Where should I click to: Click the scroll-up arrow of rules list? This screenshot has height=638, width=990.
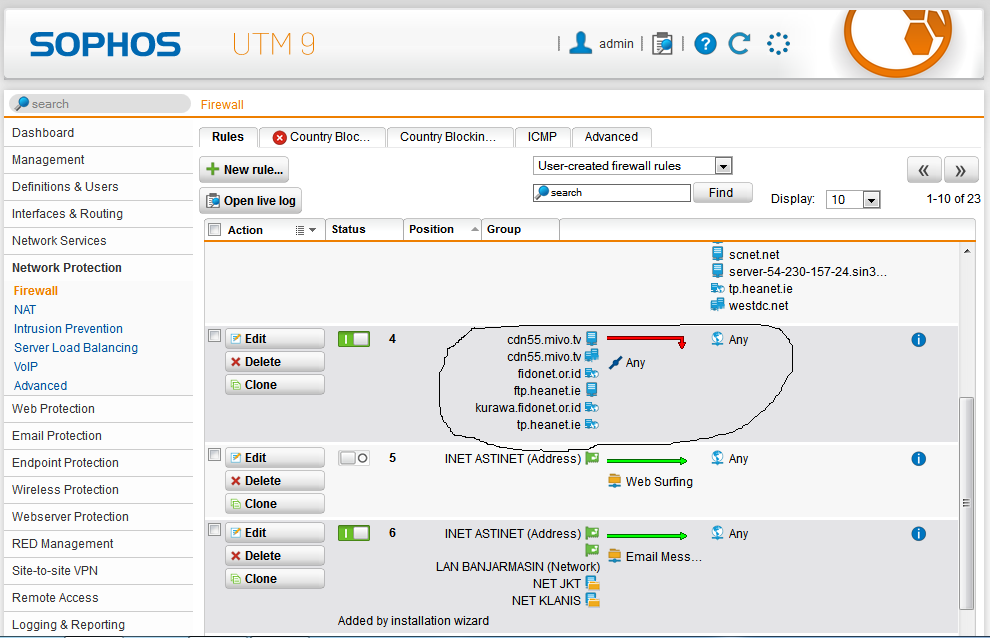tap(967, 251)
